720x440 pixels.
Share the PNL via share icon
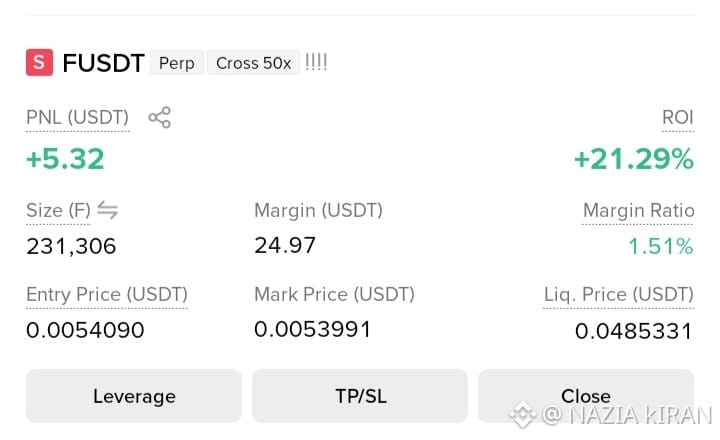point(159,118)
